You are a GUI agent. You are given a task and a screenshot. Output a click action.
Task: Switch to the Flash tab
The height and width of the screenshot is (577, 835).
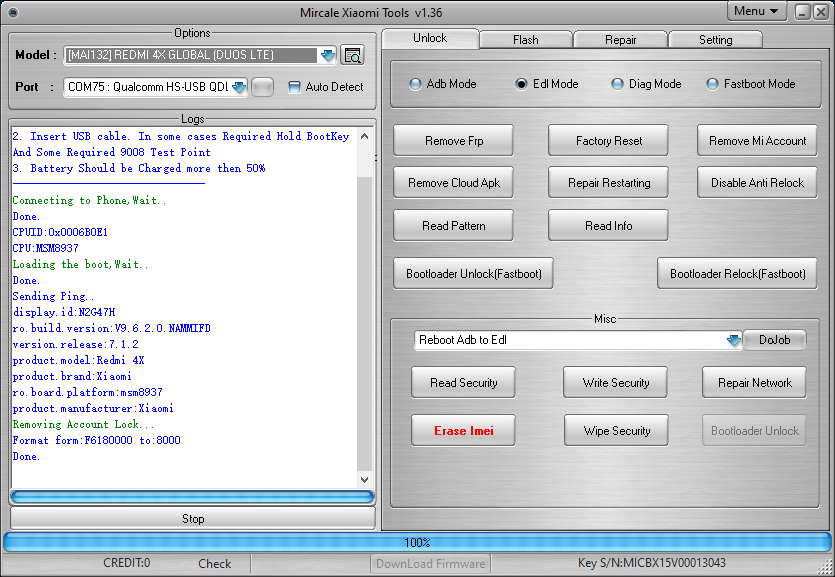click(526, 40)
